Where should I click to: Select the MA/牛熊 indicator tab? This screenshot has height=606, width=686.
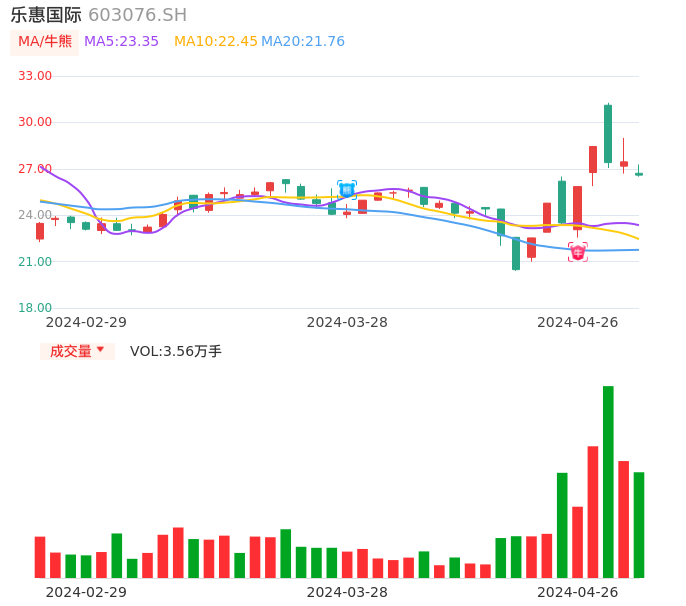tap(45, 42)
